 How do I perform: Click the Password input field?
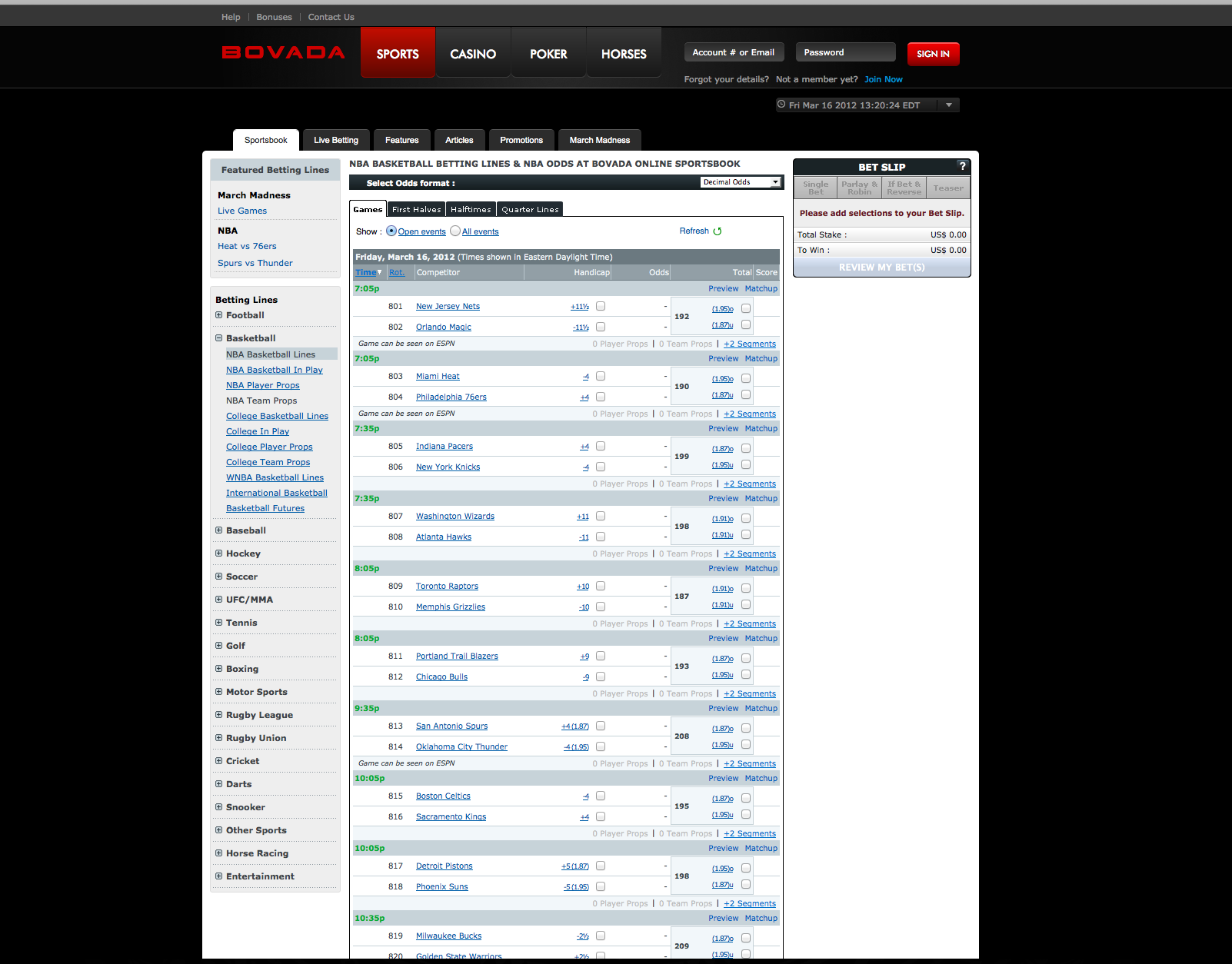pos(845,52)
